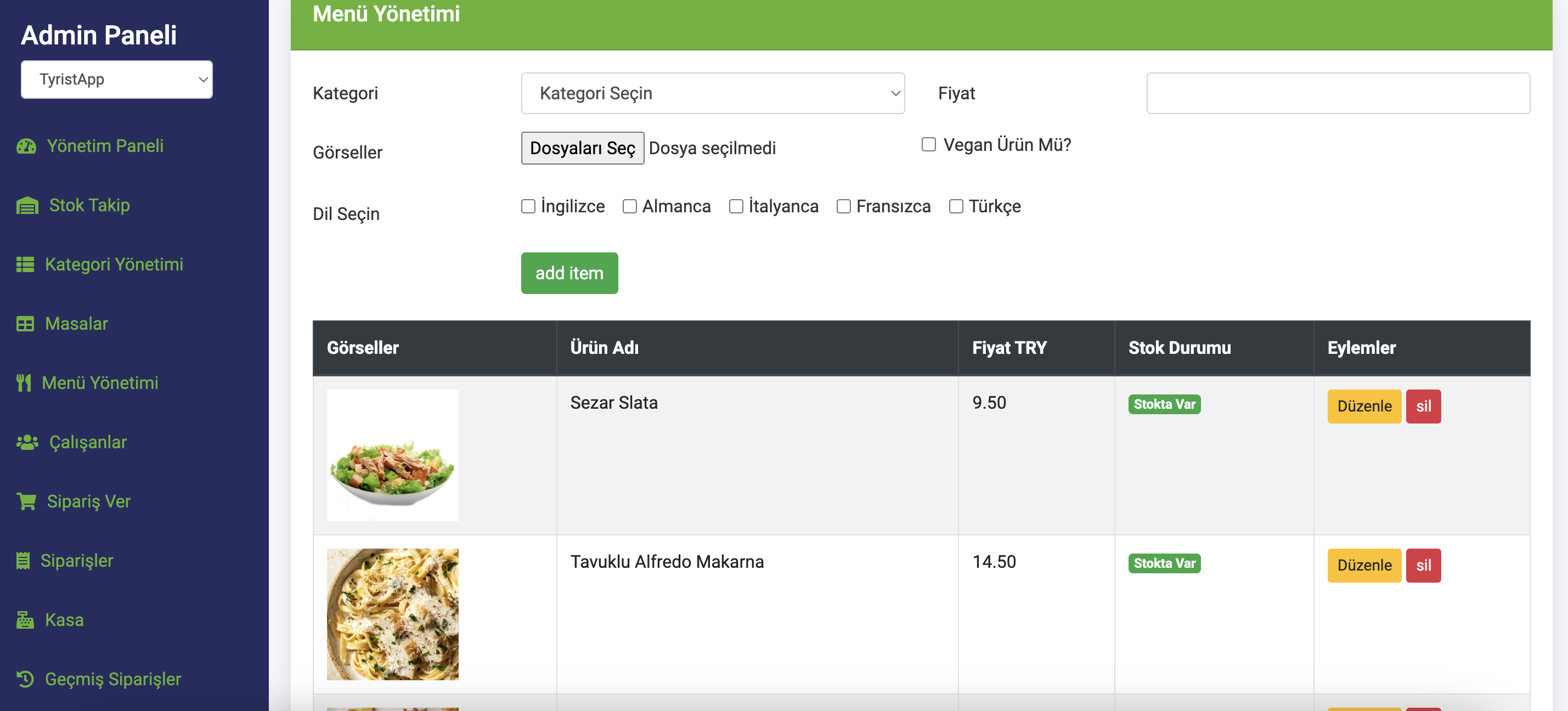
Task: Click the Yönetim Paneli dashboard gauge icon
Action: coord(26,146)
